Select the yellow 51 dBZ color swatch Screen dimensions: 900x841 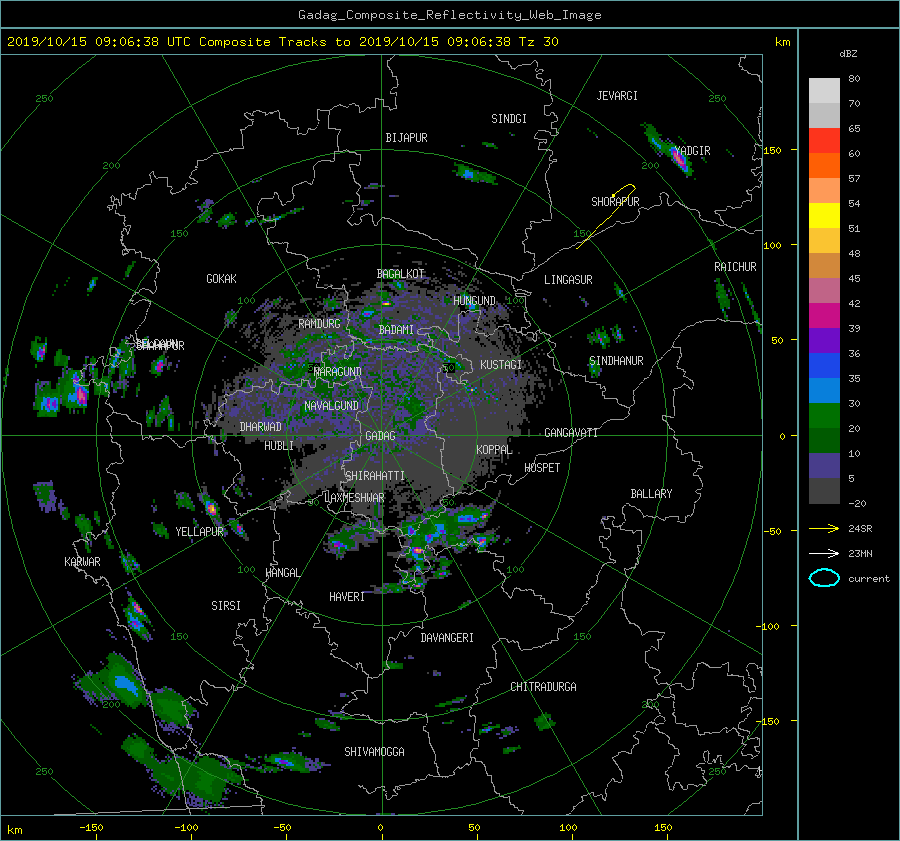tap(824, 215)
